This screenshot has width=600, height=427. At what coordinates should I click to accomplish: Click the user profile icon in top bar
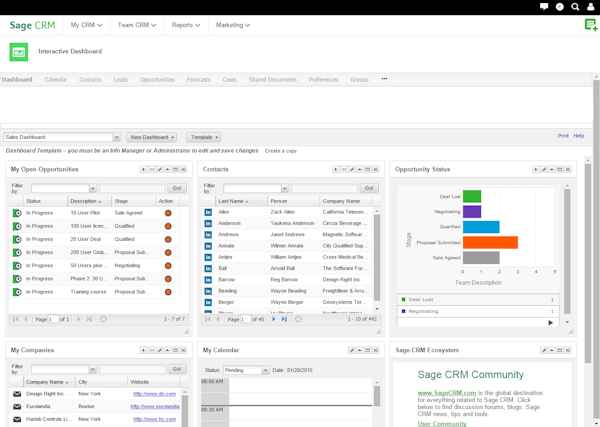(591, 7)
